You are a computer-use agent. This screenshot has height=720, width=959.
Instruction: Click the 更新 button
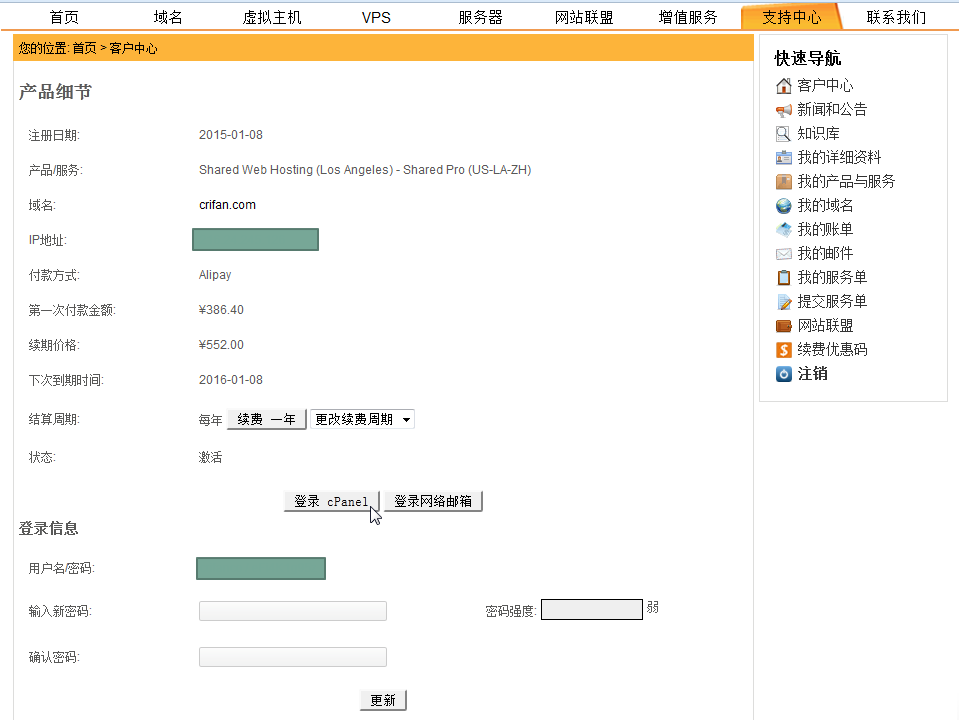383,700
